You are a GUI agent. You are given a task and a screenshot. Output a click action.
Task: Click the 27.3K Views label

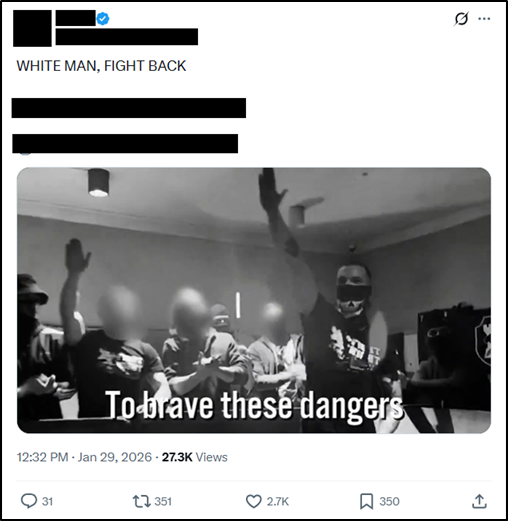pos(195,457)
